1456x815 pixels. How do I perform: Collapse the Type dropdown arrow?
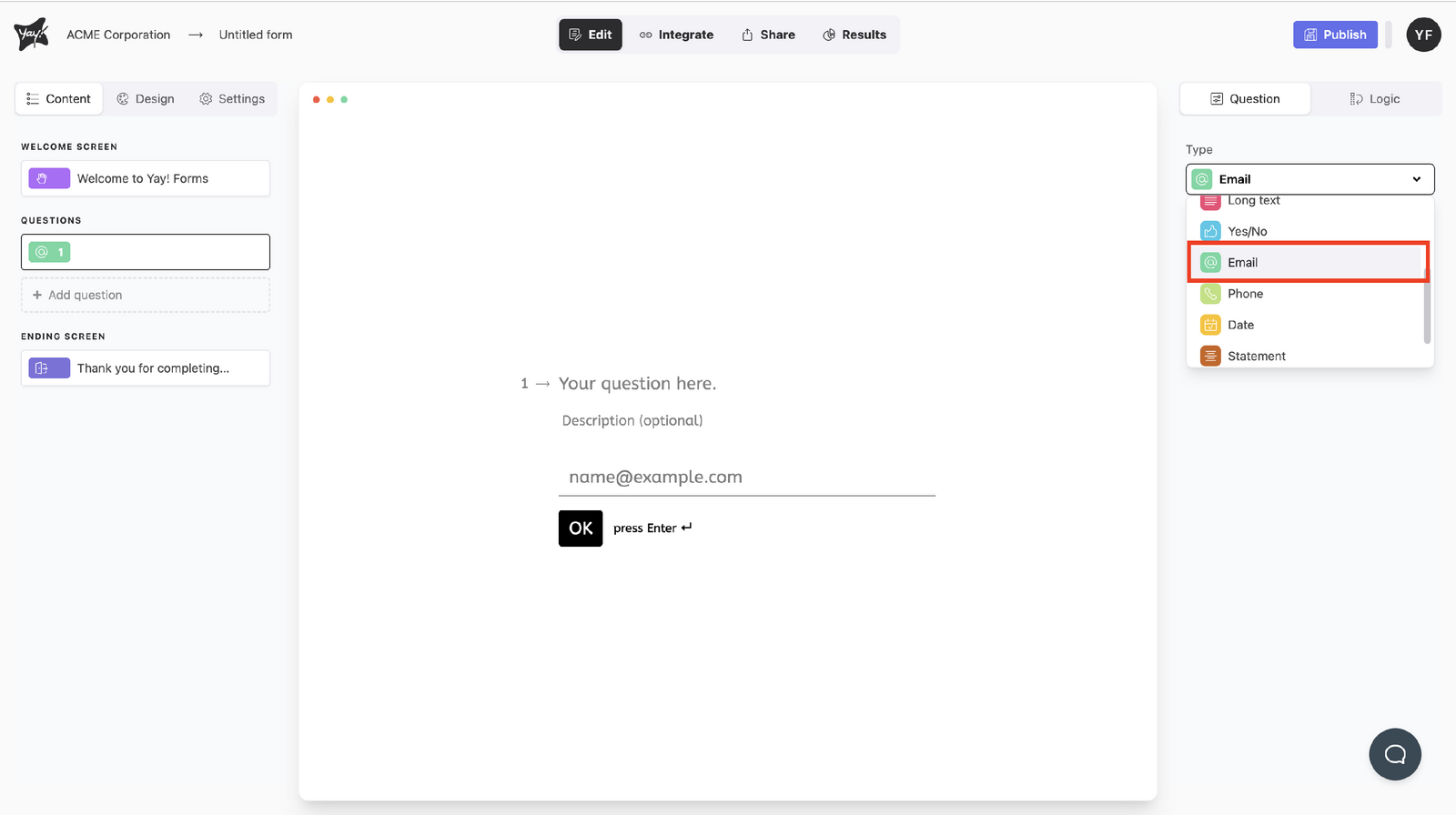(x=1416, y=179)
